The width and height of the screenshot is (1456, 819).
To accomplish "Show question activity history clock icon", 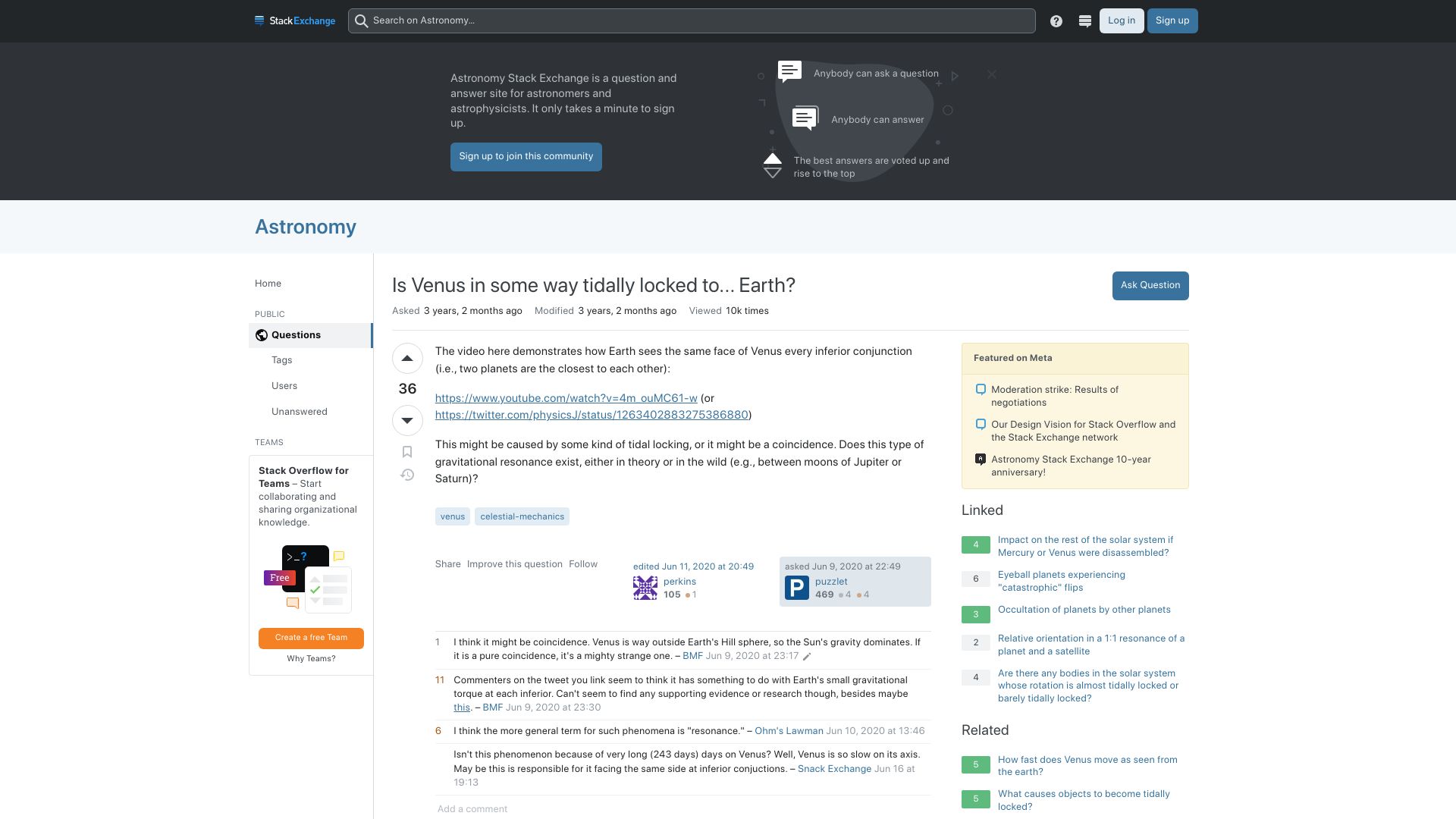I will tap(407, 475).
